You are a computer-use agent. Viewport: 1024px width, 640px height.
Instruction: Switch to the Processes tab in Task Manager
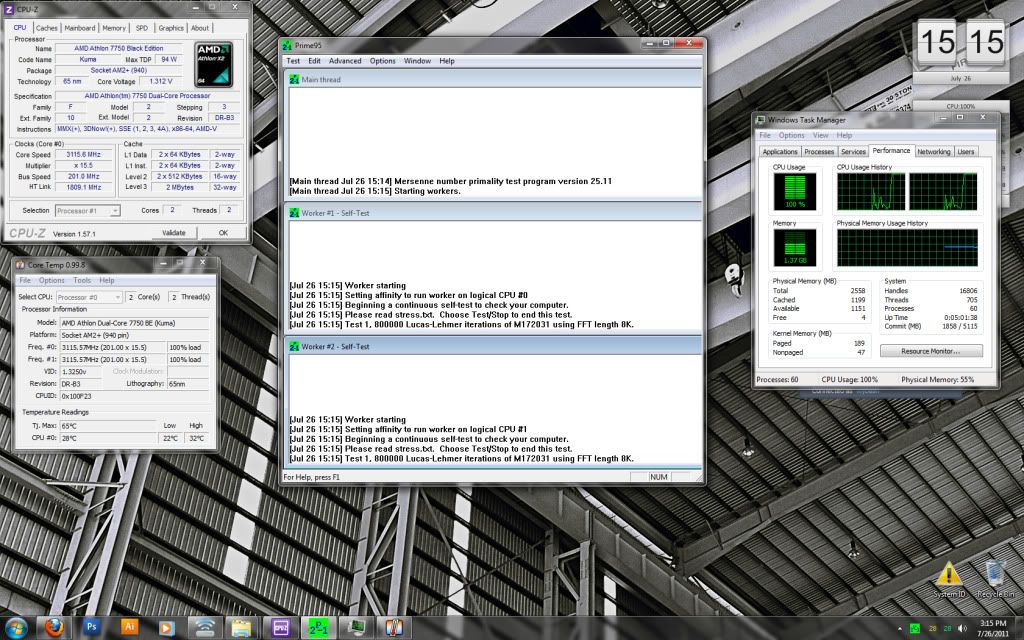[x=819, y=152]
